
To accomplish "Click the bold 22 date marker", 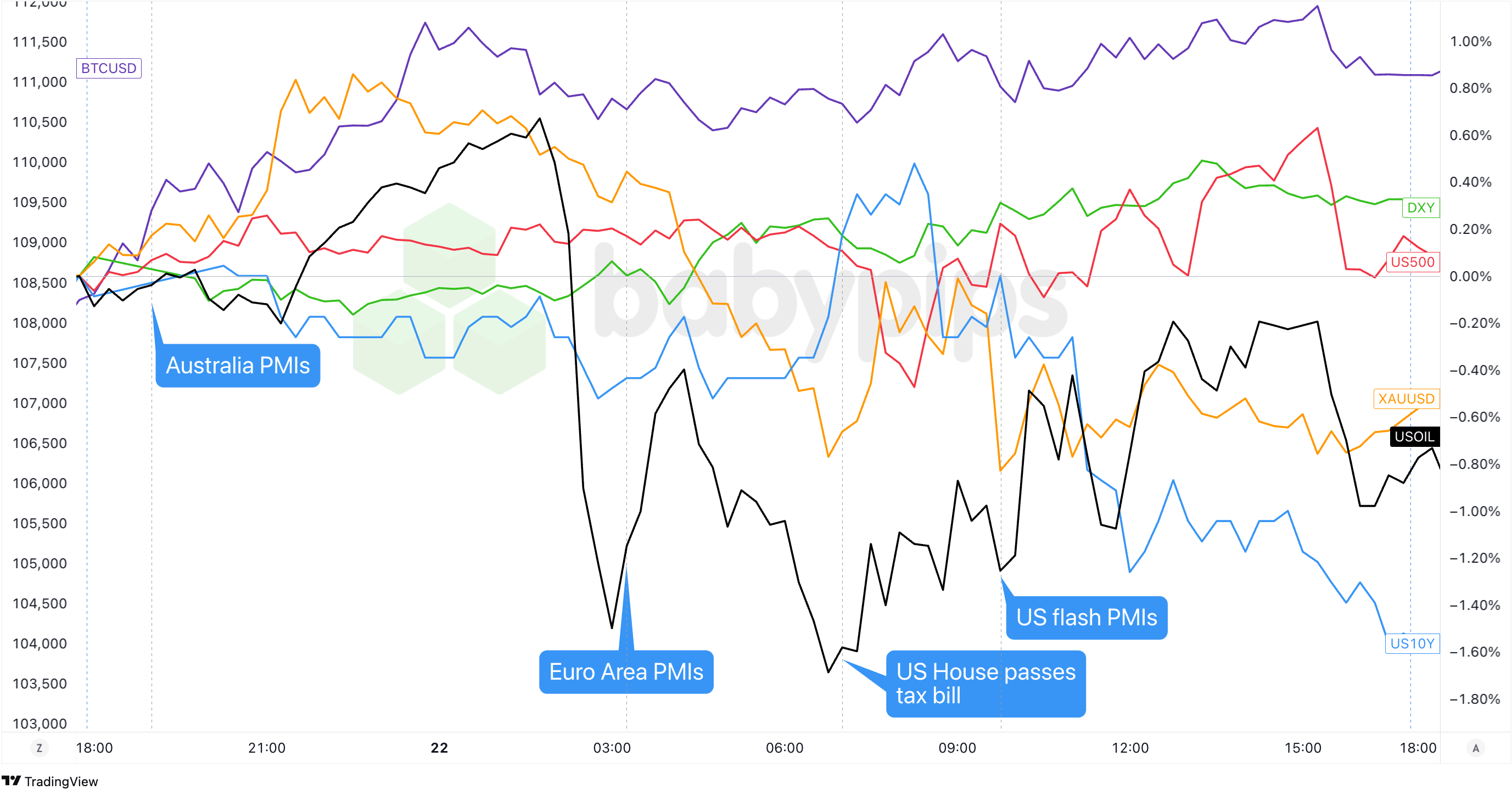I will [439, 748].
